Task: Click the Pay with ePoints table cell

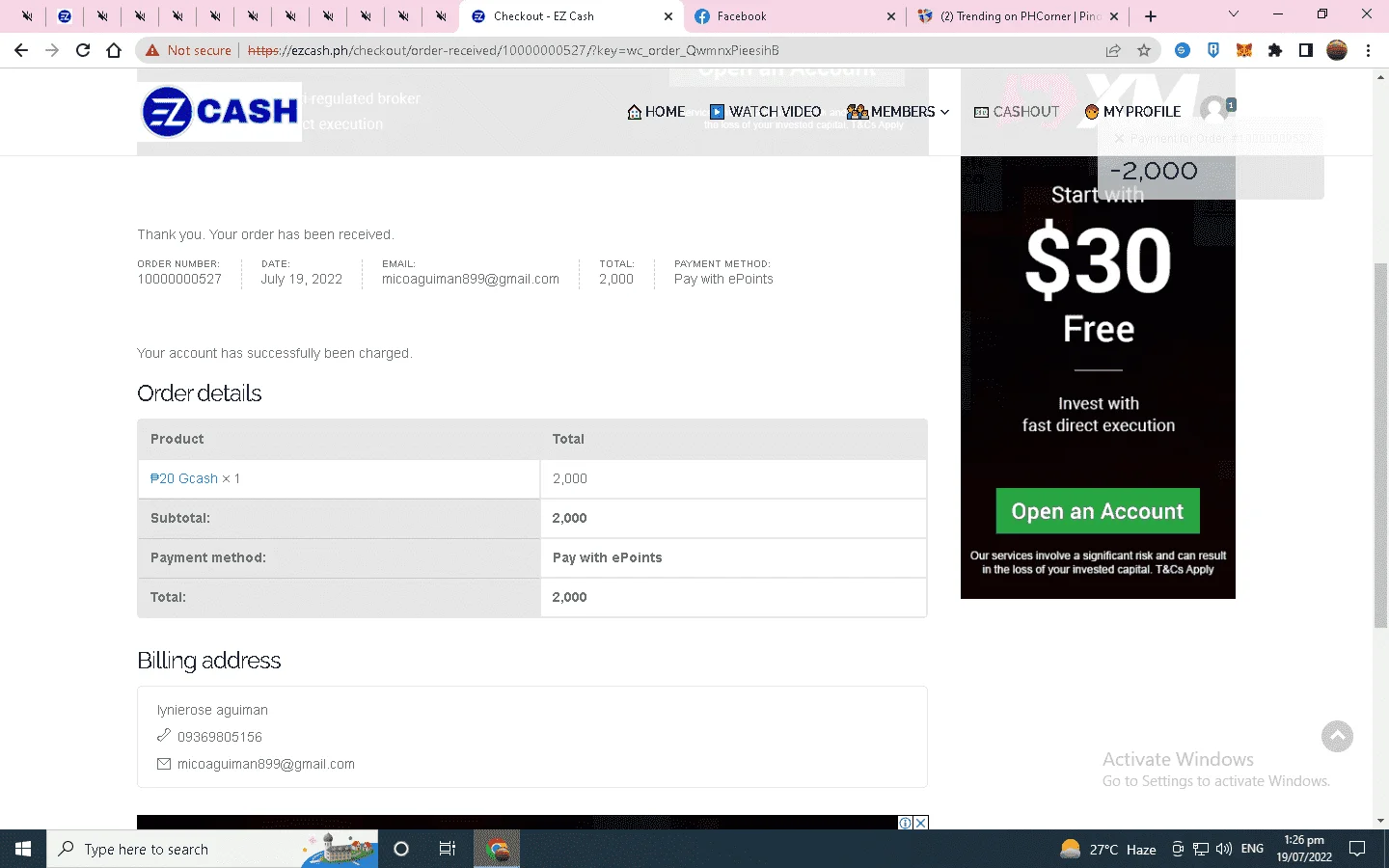Action: click(x=733, y=557)
